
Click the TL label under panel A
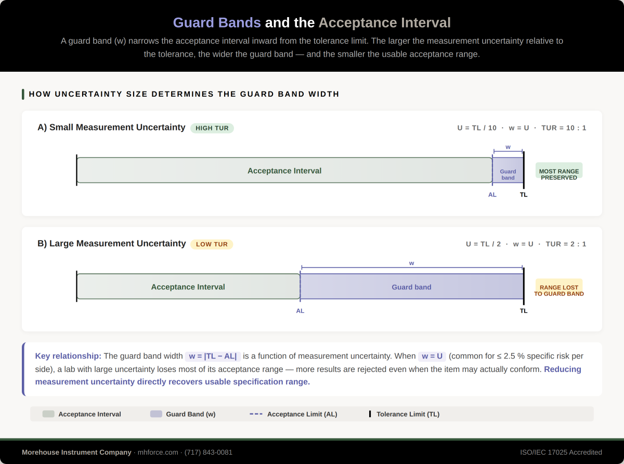pyautogui.click(x=523, y=195)
